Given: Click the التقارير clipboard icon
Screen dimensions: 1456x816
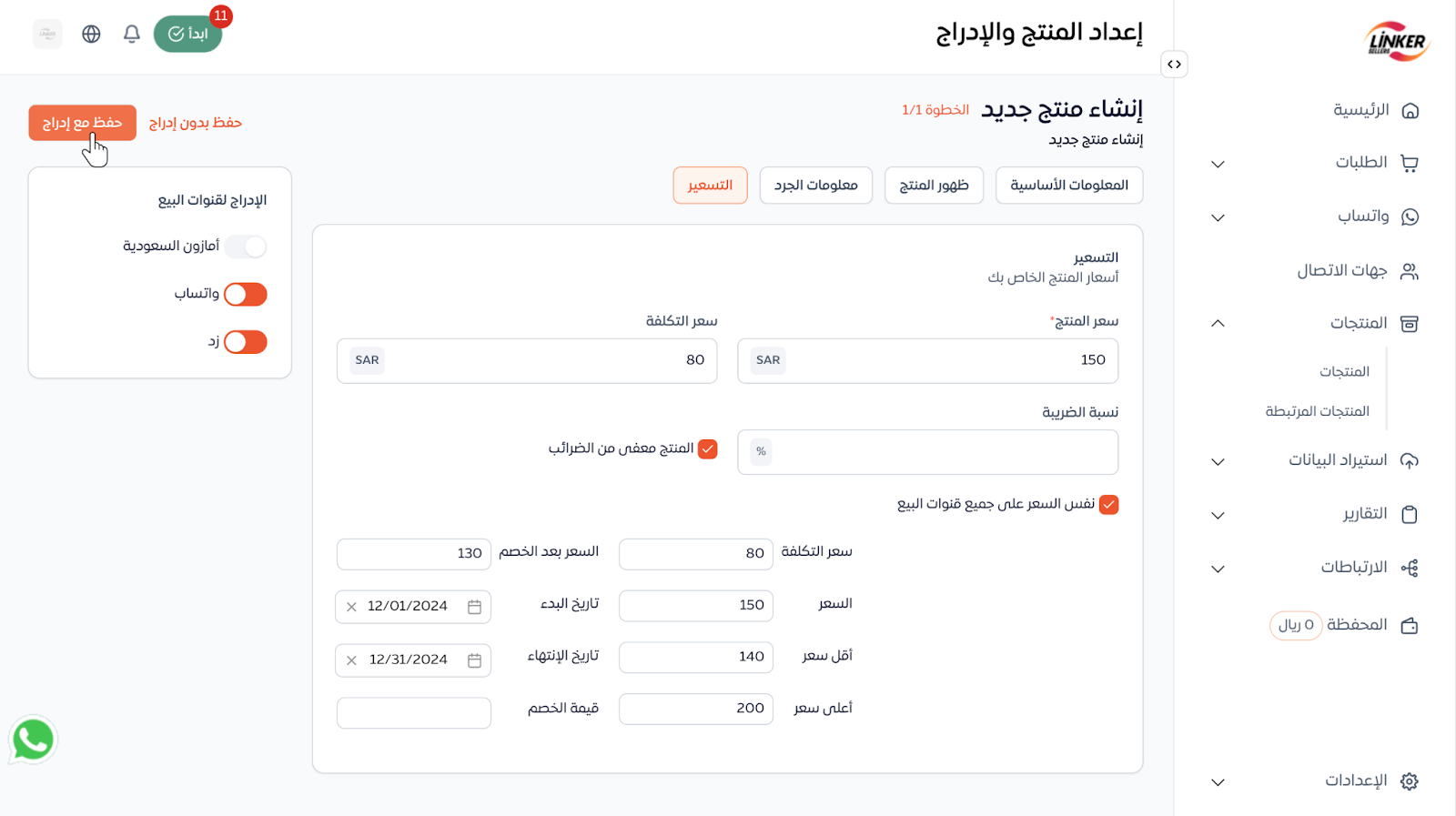Looking at the screenshot, I should pos(1410,514).
